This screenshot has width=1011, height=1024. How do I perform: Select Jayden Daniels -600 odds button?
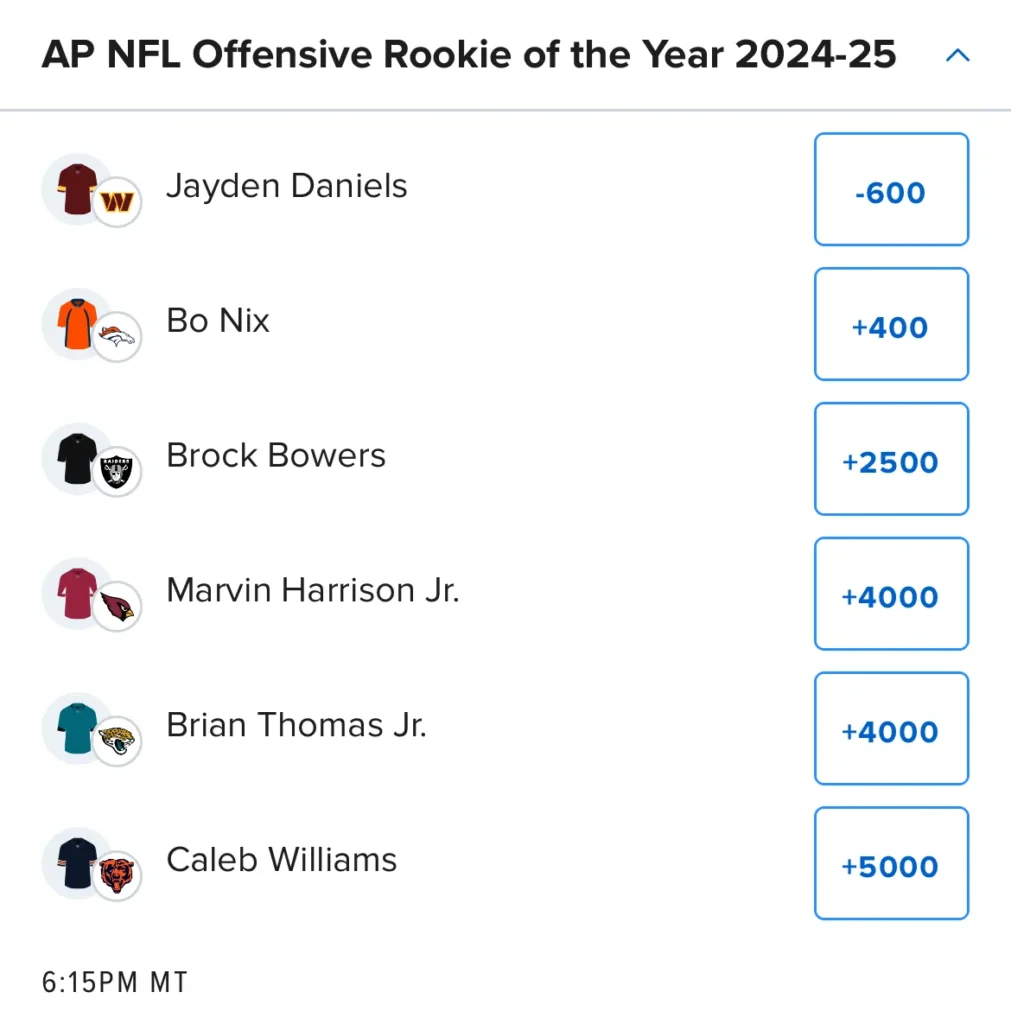tap(891, 189)
